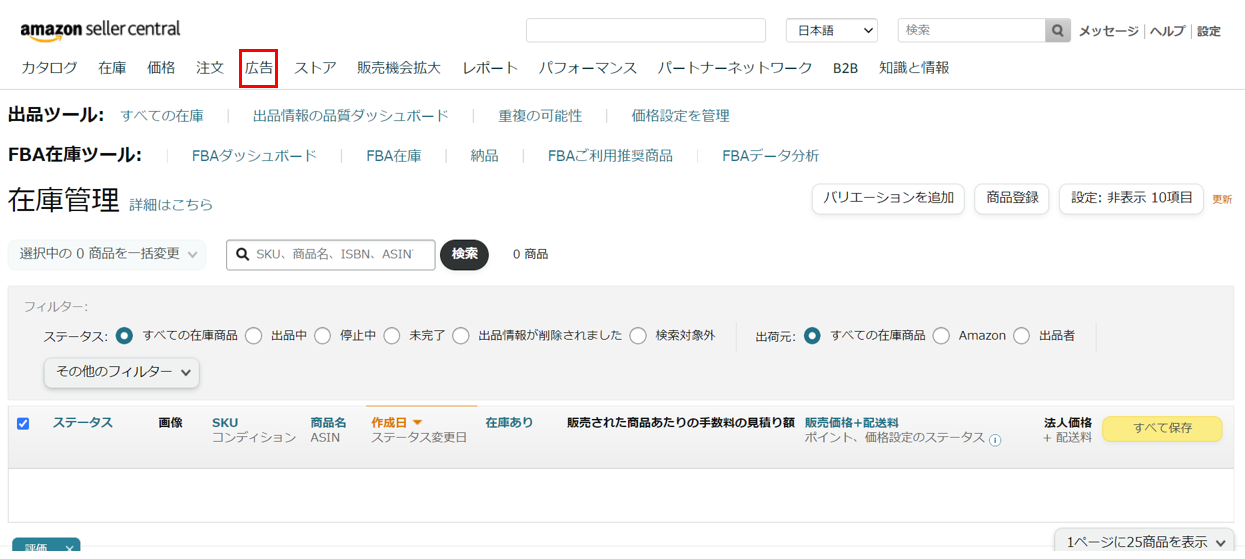Viewport: 1245px width, 559px height.
Task: Open the 販売機会拡大 menu
Action: 399,68
